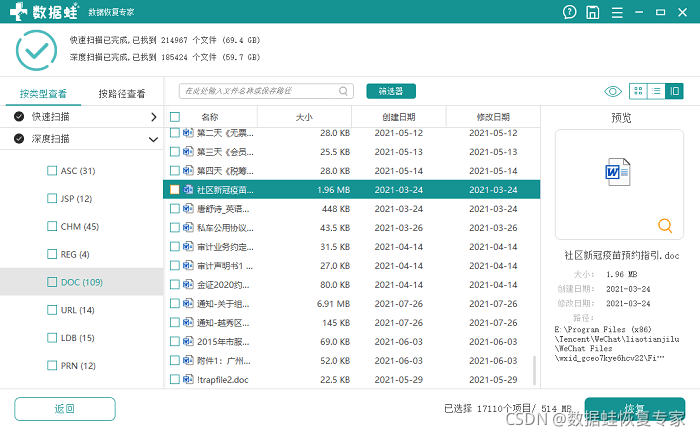Click Word icon of 唐舒诗_英语 file
The width and height of the screenshot is (700, 436).
click(x=188, y=208)
